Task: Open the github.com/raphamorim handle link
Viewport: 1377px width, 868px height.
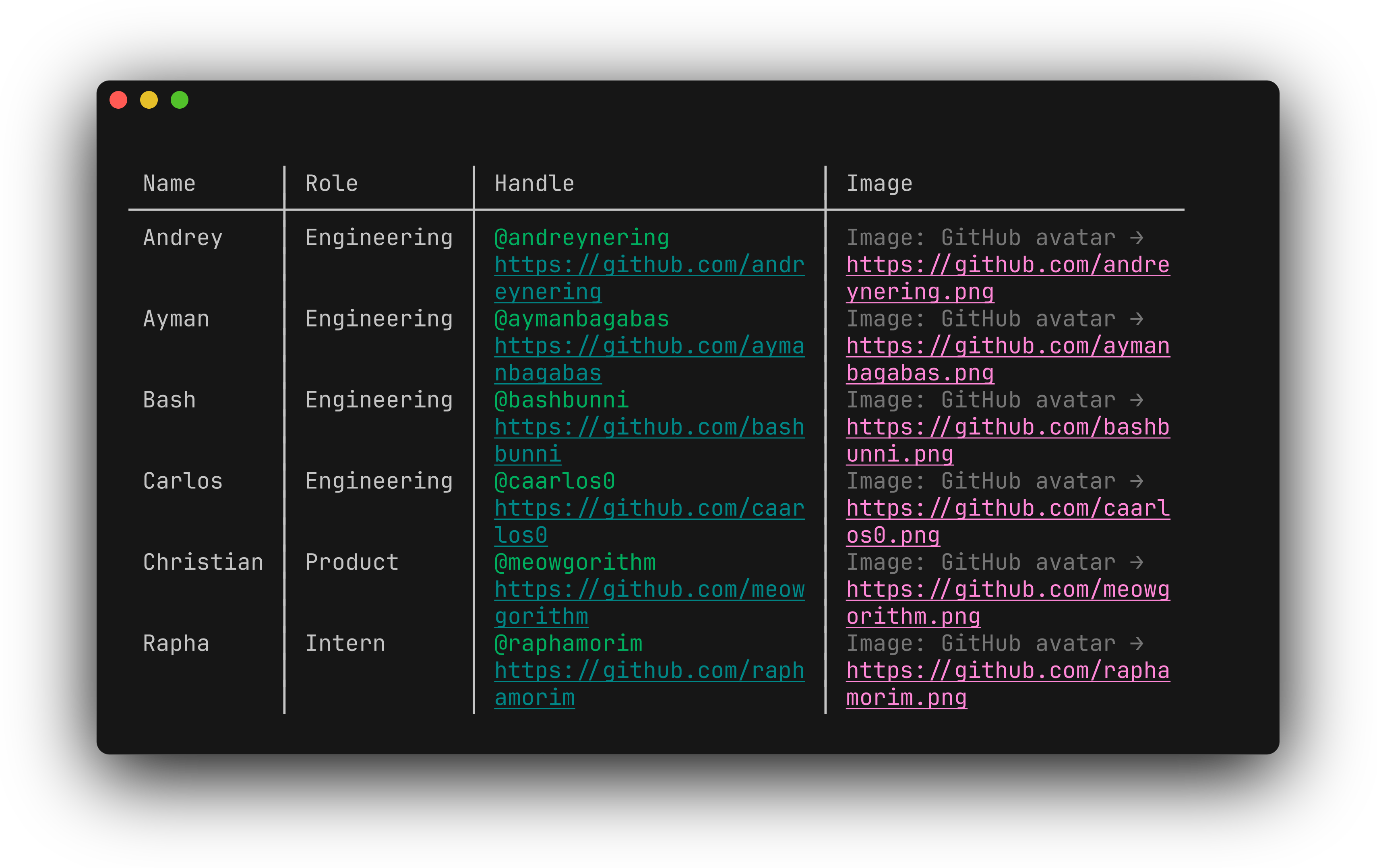Action: click(x=649, y=684)
